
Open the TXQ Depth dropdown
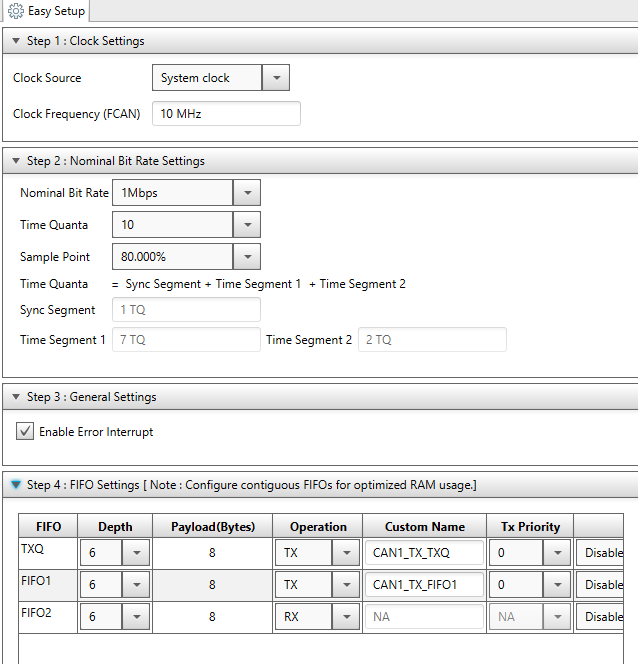point(136,553)
